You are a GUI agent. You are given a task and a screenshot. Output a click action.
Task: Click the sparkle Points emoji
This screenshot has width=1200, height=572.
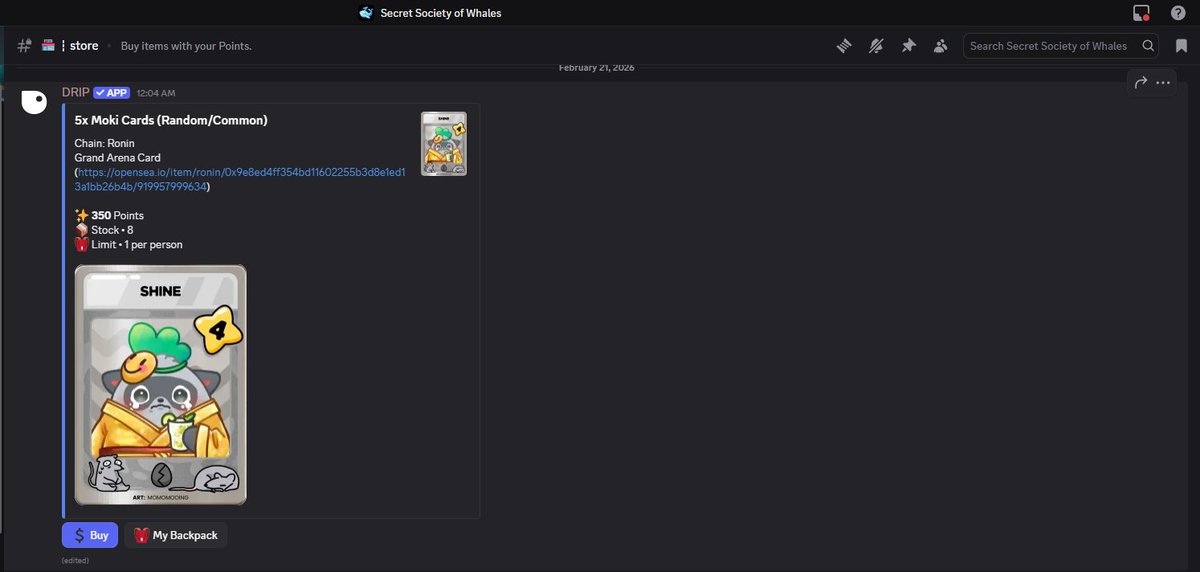coord(82,216)
